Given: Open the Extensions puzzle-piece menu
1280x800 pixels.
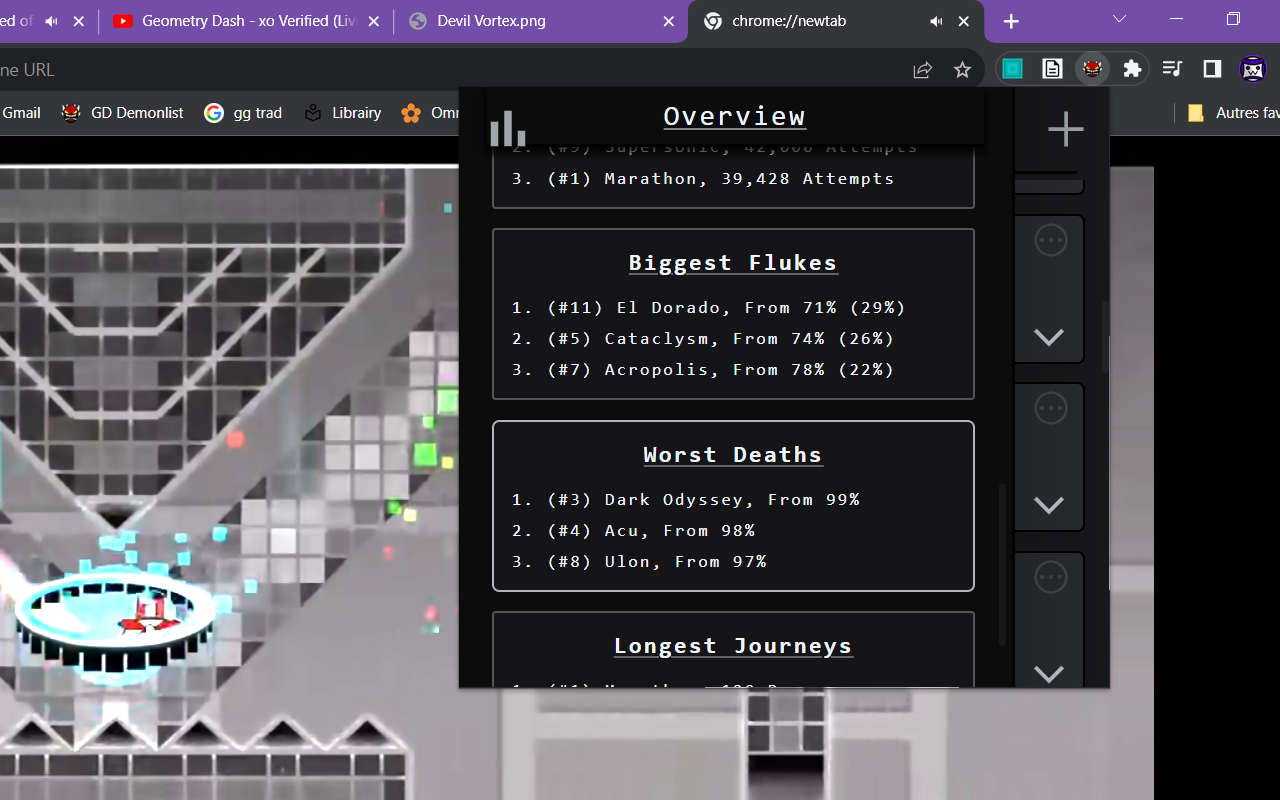Looking at the screenshot, I should point(1132,69).
